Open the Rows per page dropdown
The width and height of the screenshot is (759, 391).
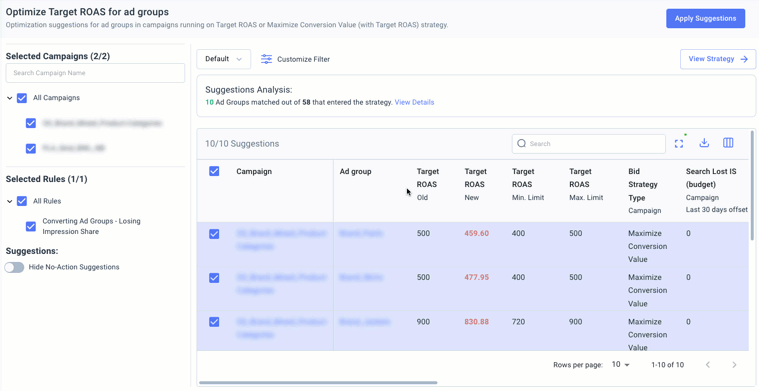pos(620,364)
